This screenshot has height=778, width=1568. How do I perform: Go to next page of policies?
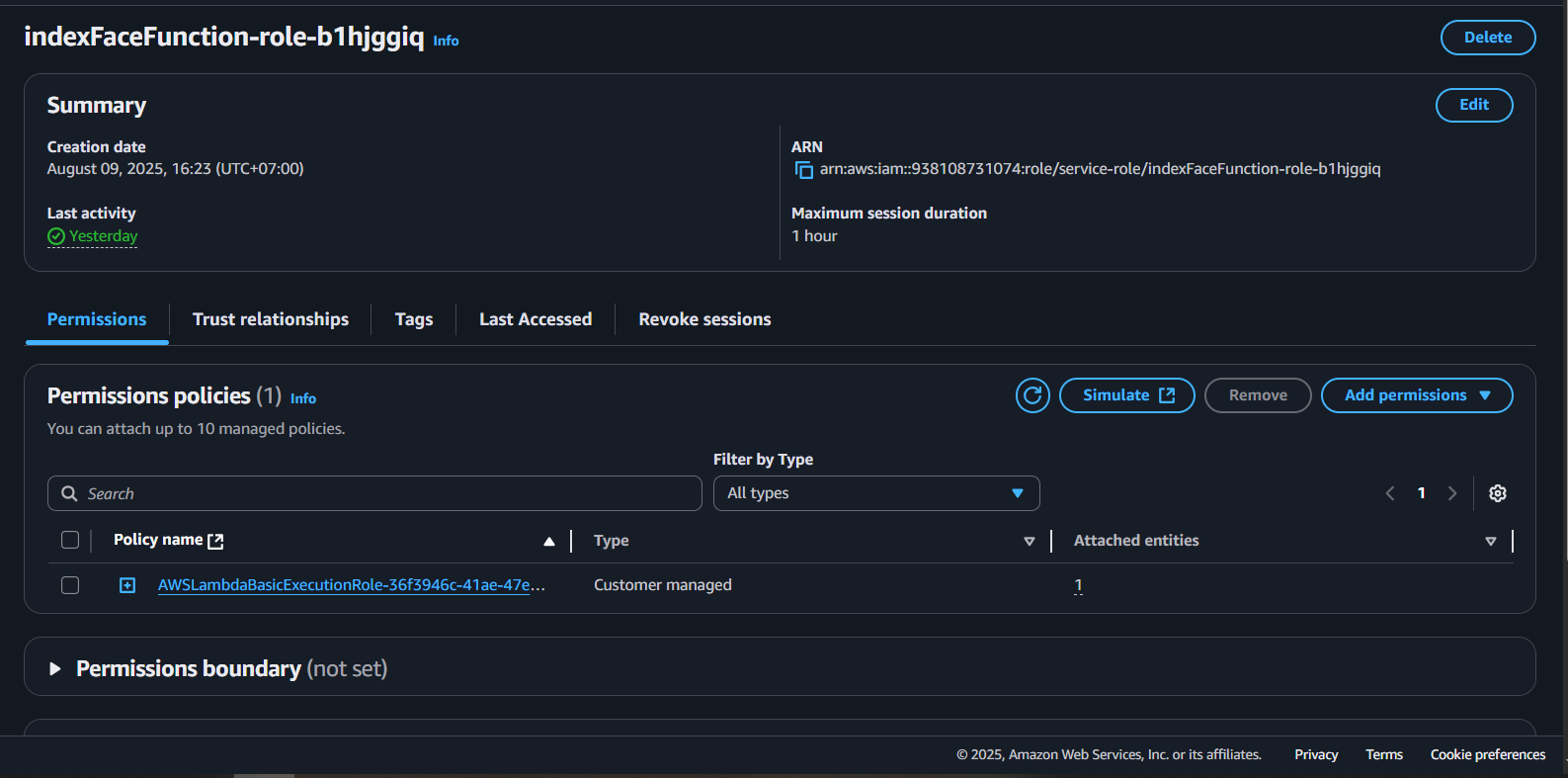tap(1452, 493)
